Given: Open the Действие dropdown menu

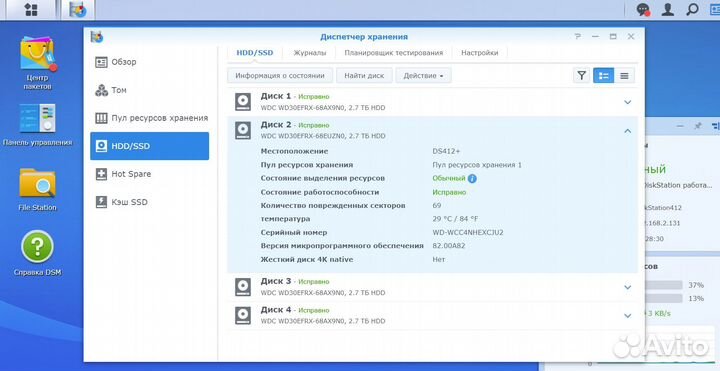Looking at the screenshot, I should point(423,76).
